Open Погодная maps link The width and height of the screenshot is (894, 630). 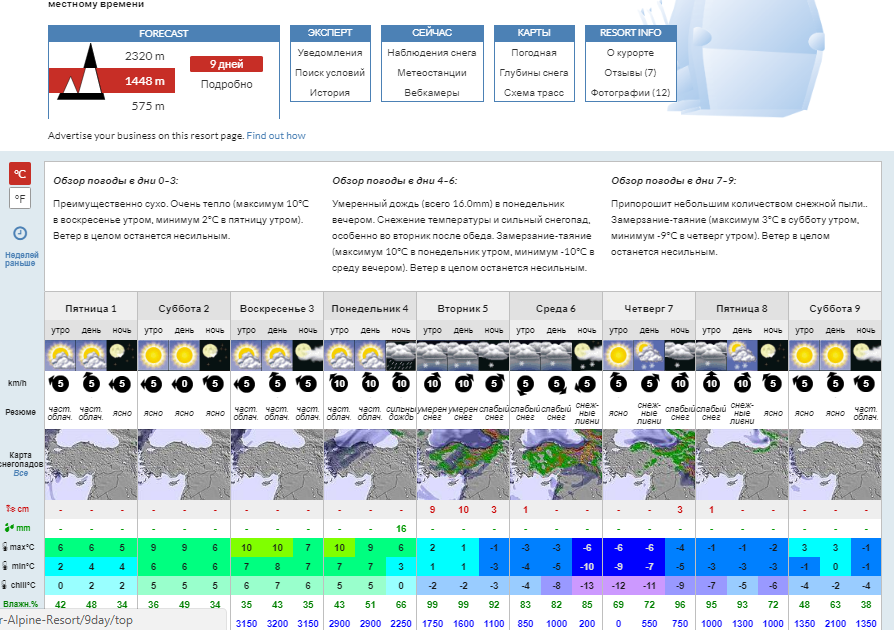tap(534, 53)
